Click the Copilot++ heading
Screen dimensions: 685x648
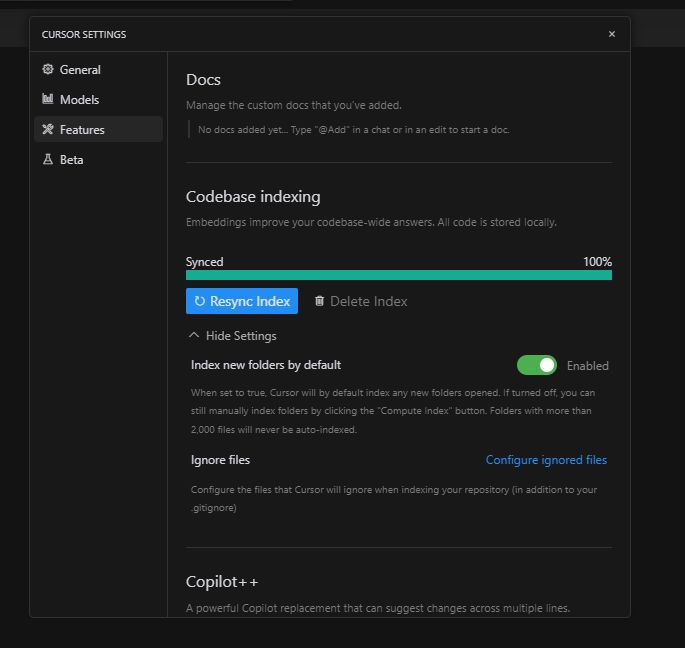coord(222,582)
